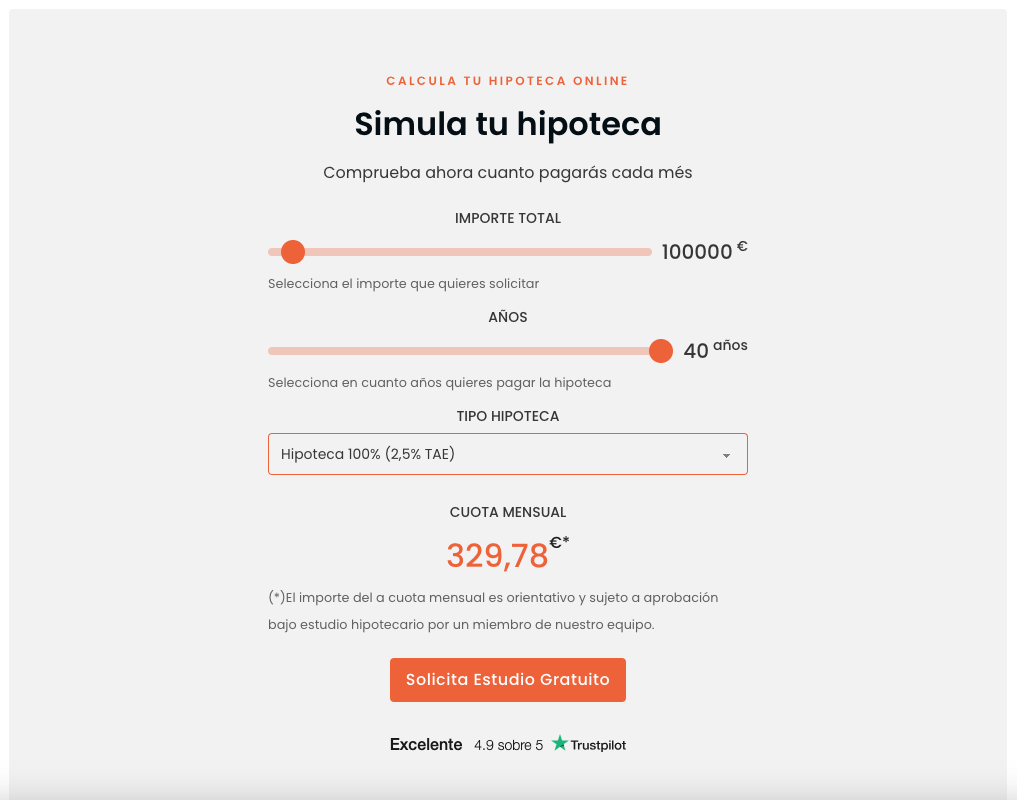Click the dropdown arrow in Tipo Hipoteca
The height and width of the screenshot is (800, 1017).
(x=727, y=456)
